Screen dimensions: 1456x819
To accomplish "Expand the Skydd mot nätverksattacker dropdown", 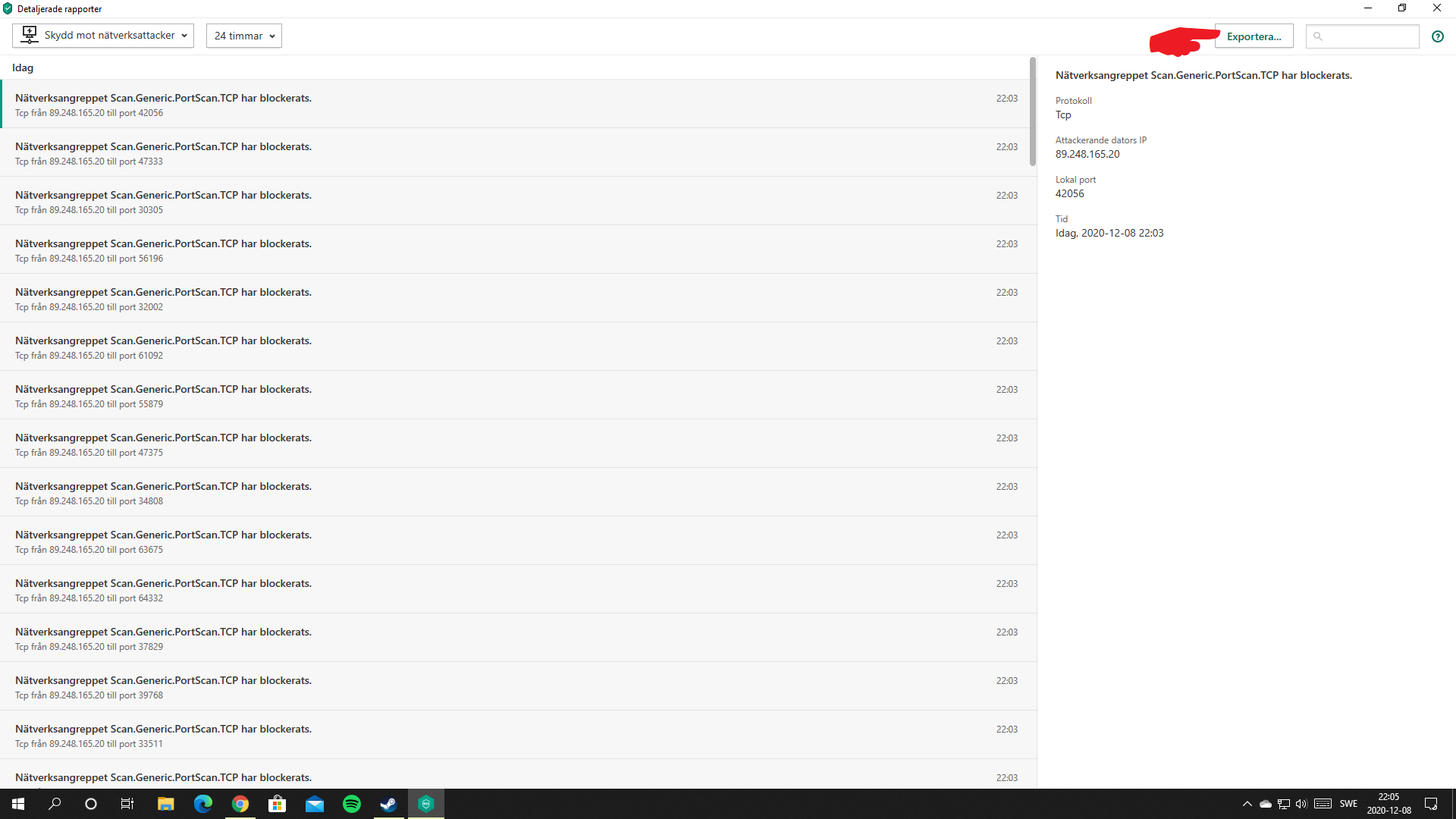I will pyautogui.click(x=103, y=36).
